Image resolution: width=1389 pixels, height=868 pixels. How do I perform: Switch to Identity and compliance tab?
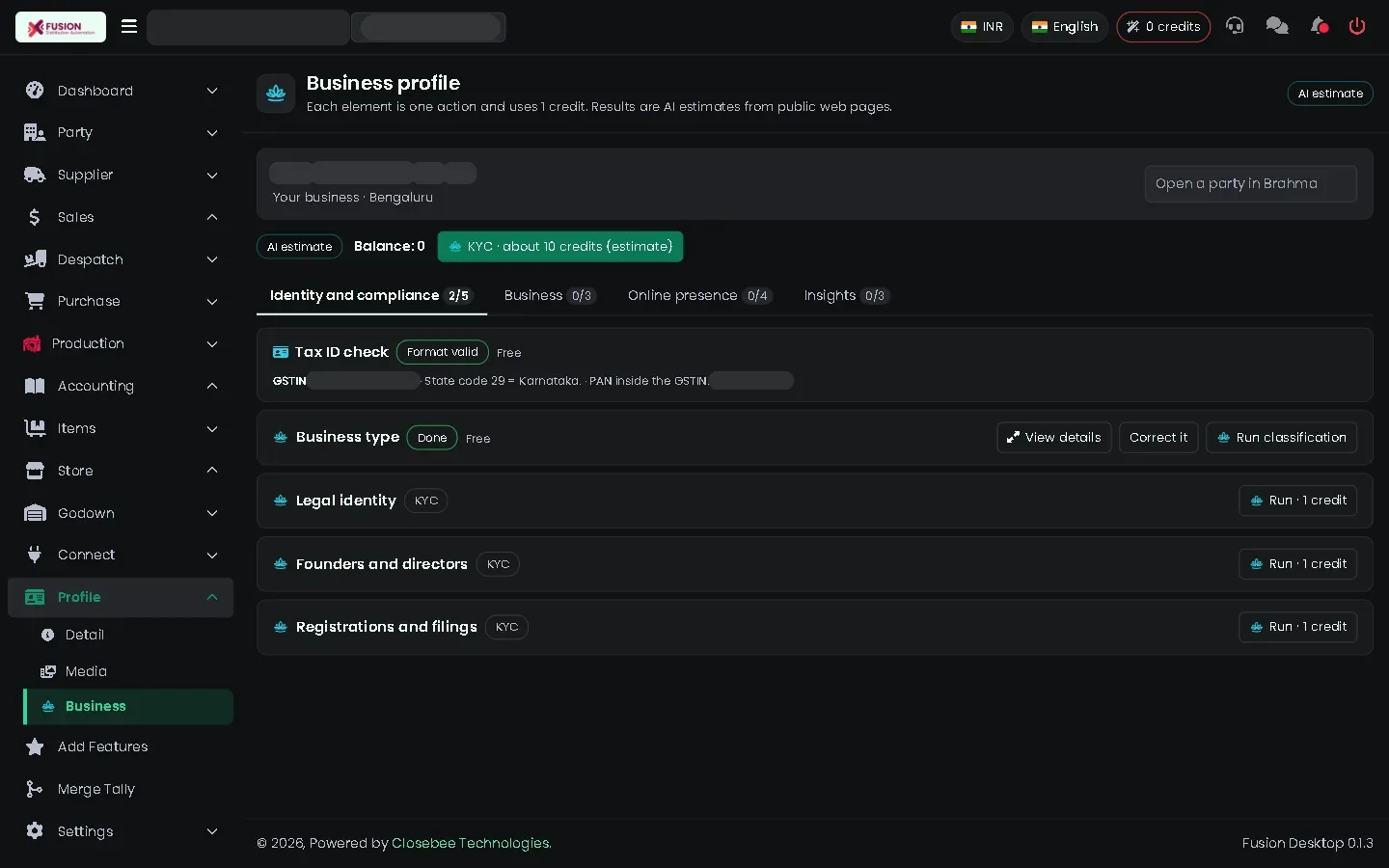point(371,296)
